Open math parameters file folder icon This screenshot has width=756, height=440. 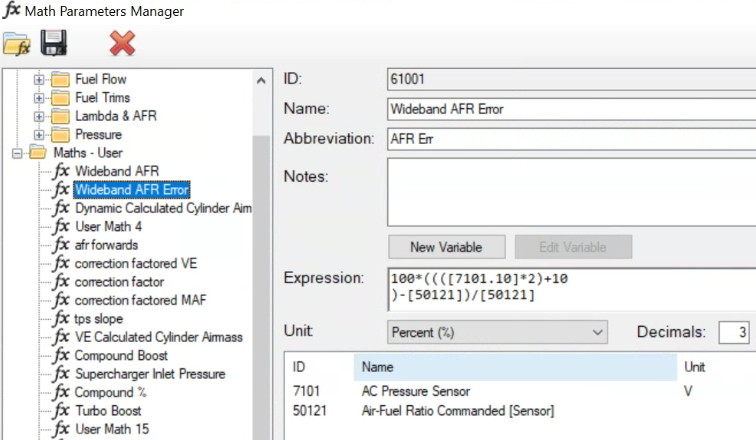(x=17, y=44)
